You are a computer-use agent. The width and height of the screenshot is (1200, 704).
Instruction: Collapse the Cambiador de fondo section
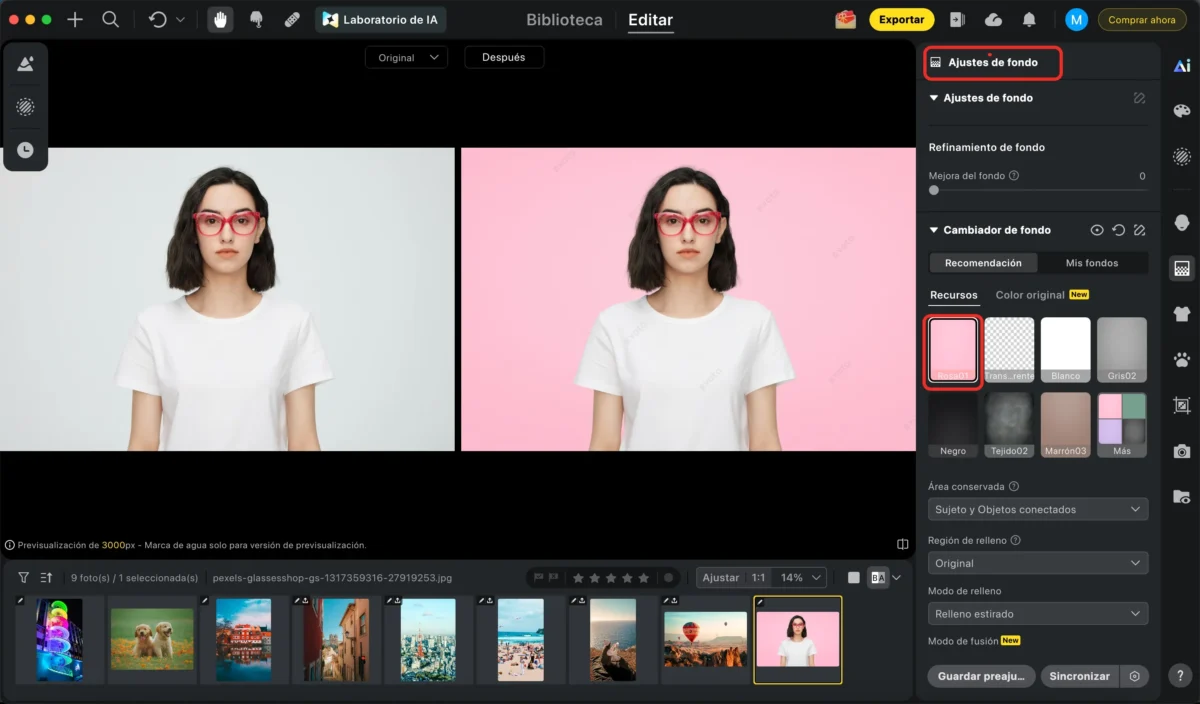tap(934, 230)
